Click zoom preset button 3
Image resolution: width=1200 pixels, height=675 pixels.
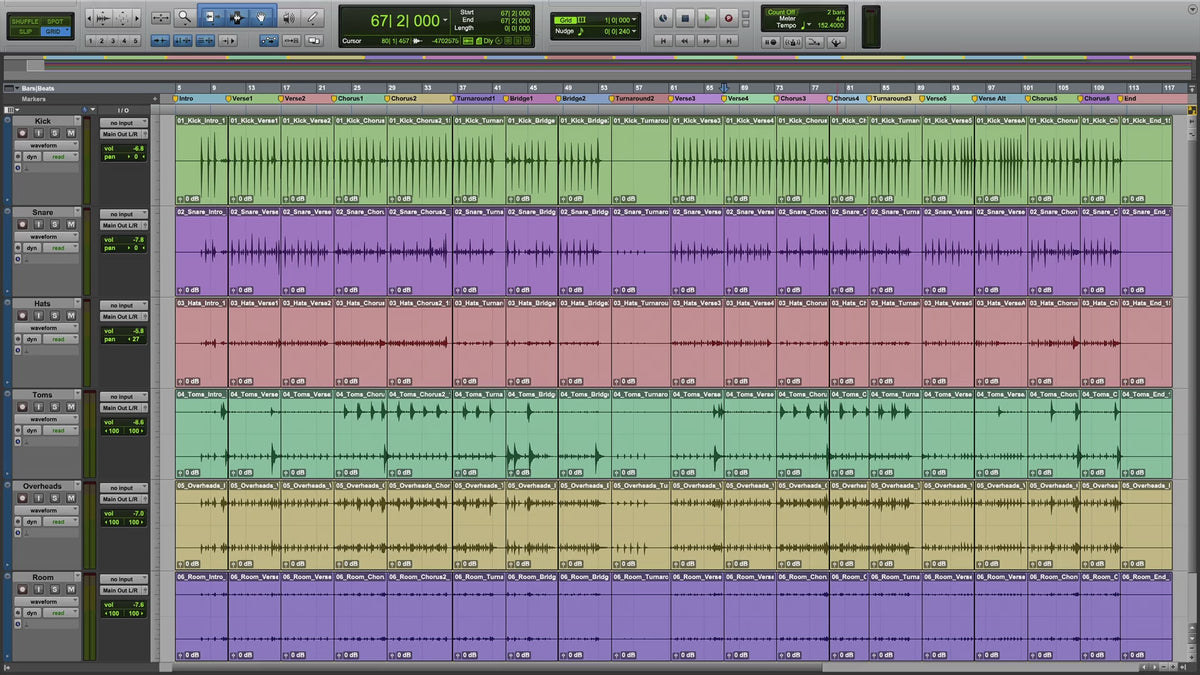(x=113, y=41)
